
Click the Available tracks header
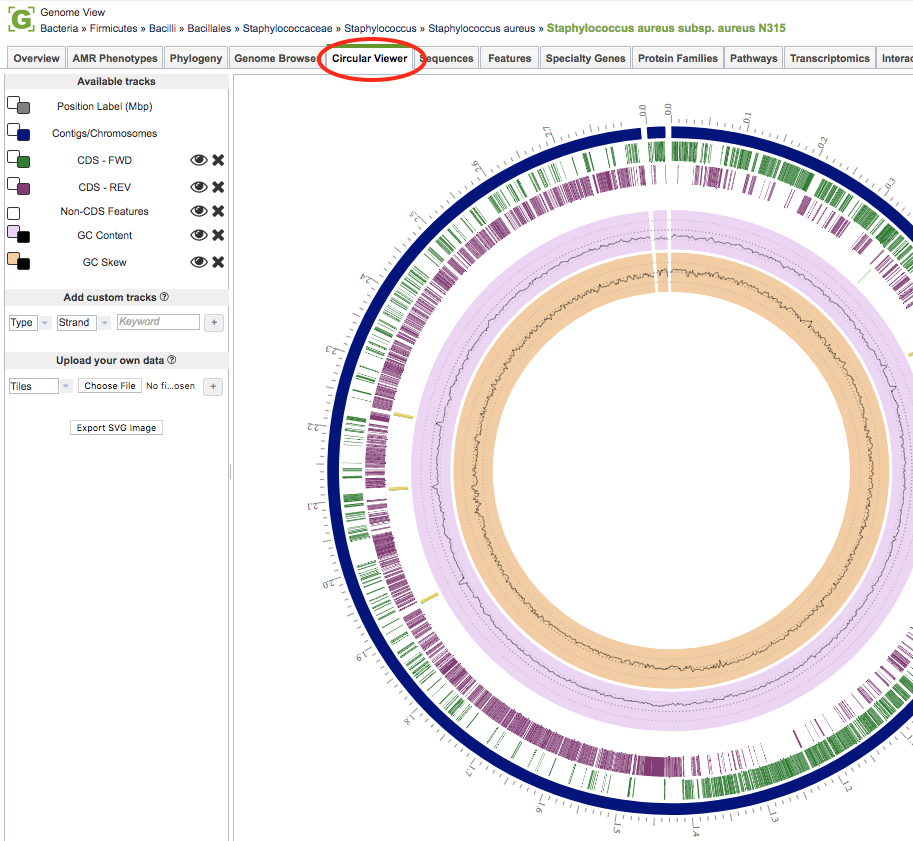[116, 82]
